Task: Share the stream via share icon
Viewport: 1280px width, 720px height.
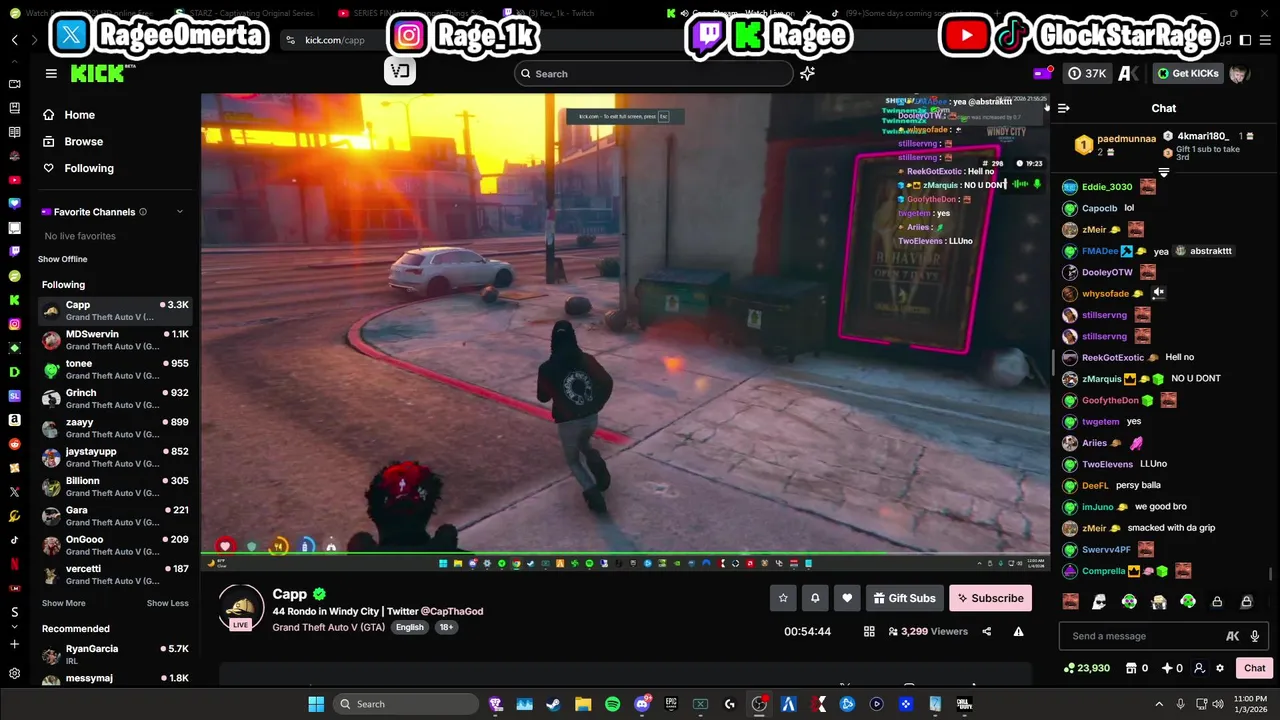Action: (x=987, y=631)
